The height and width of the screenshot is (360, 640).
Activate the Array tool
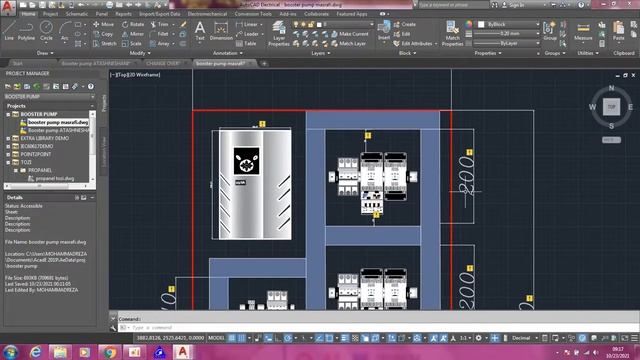tap(159, 43)
